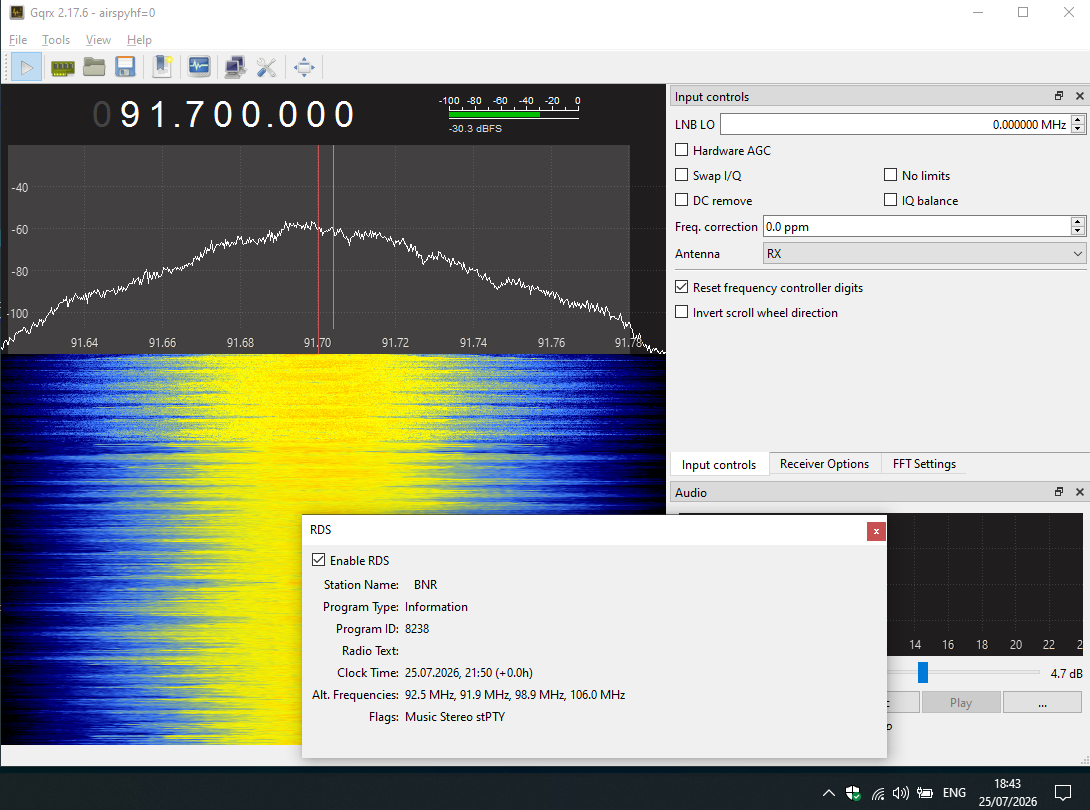Toggle full screen arrows icon
Screen dimensions: 1090x810
[304, 67]
